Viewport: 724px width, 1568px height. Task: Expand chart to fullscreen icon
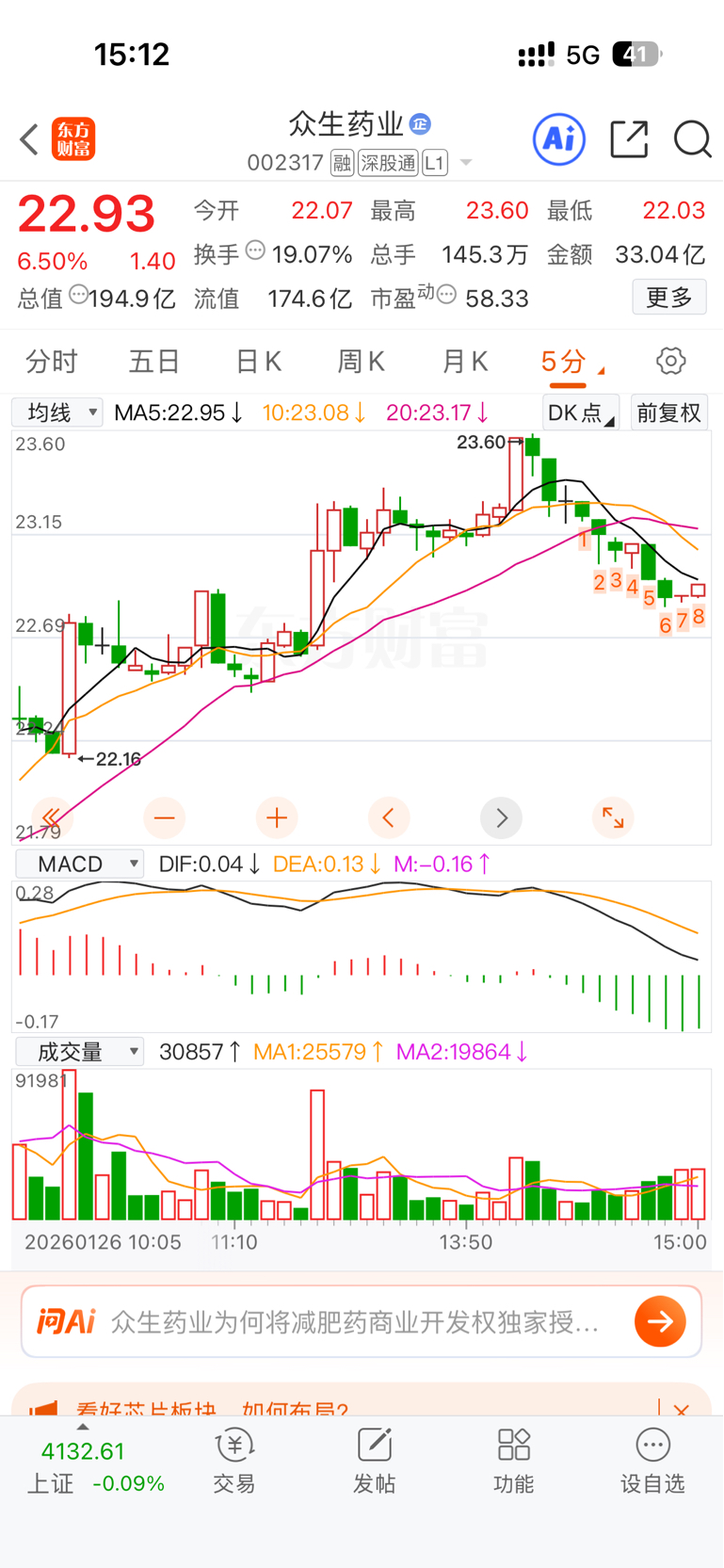[x=613, y=817]
